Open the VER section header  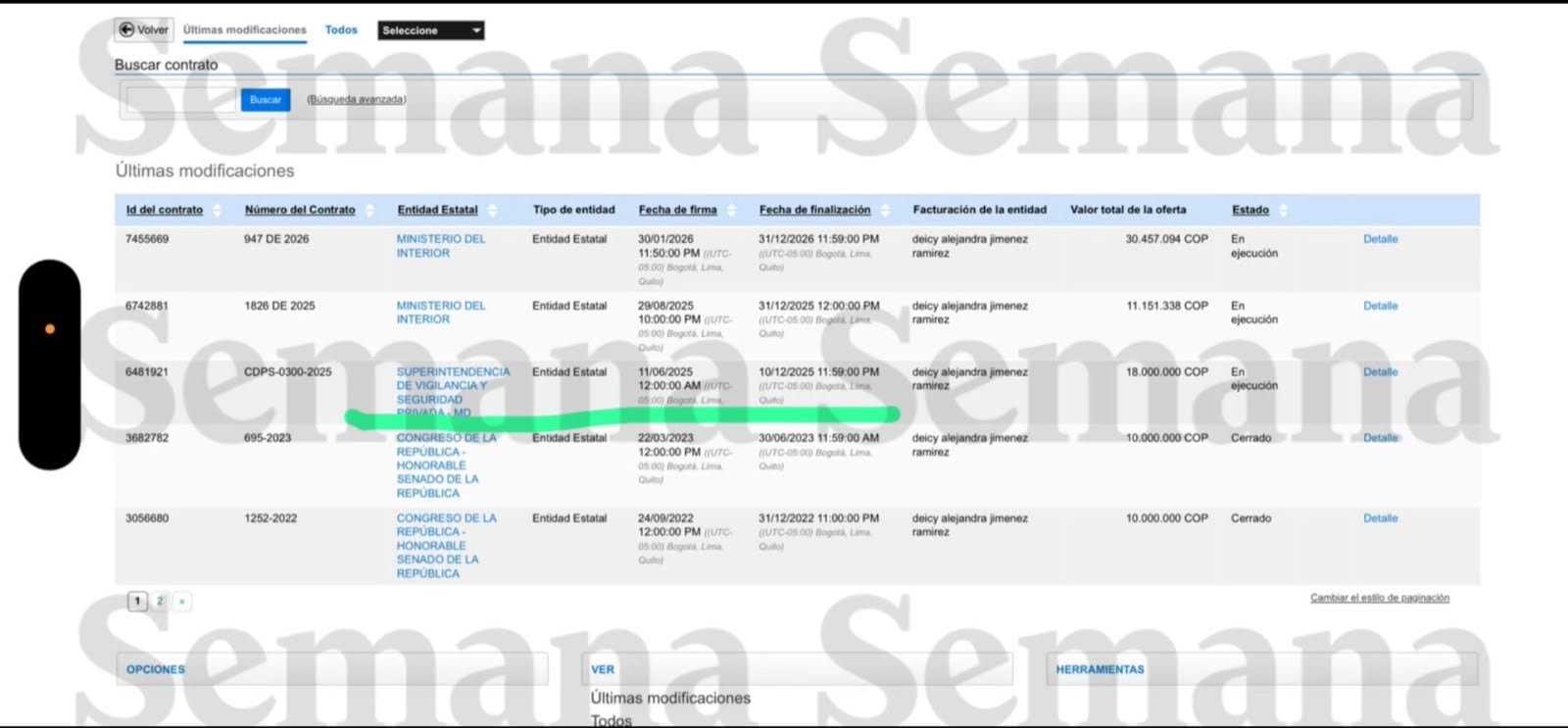[603, 670]
